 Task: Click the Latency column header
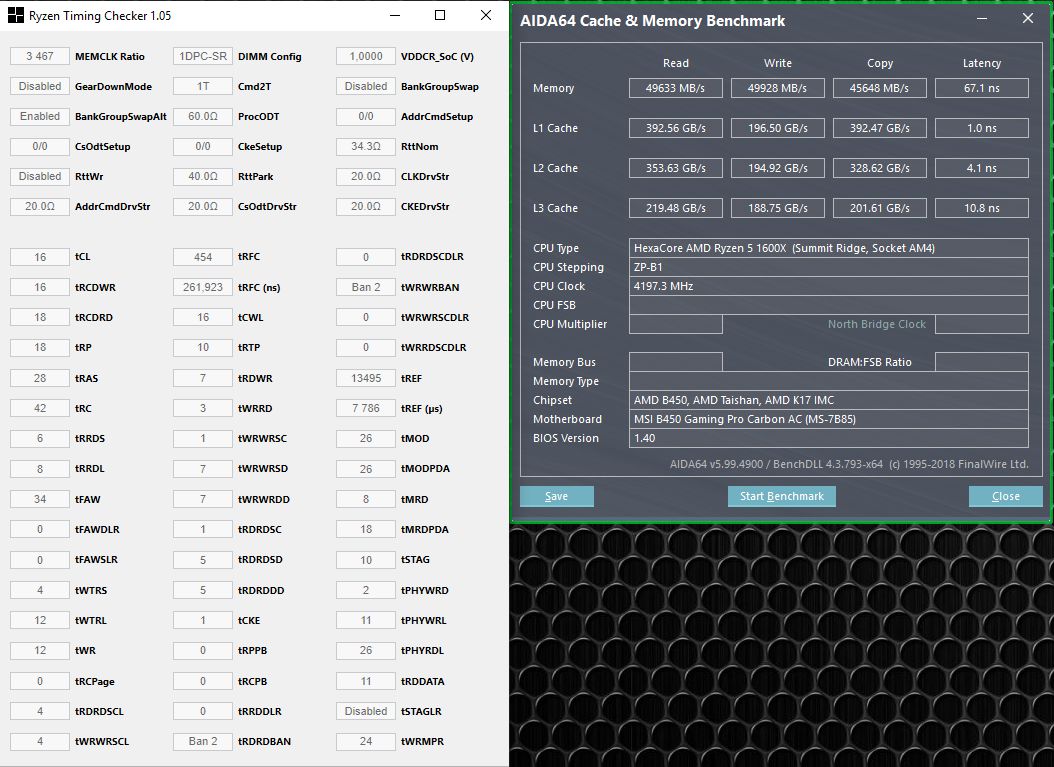pos(982,63)
